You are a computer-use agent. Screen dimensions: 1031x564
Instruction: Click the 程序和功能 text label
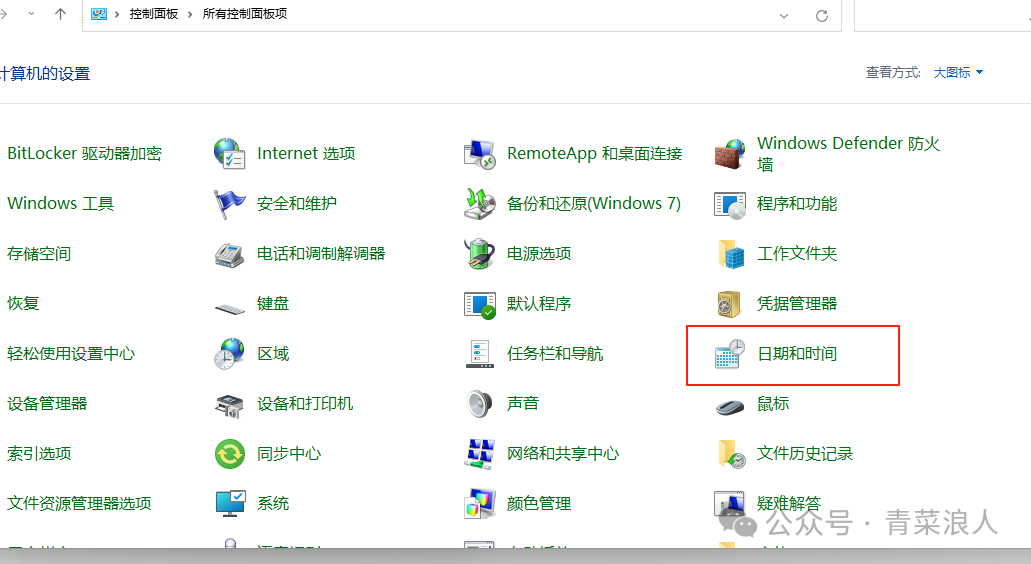point(797,204)
